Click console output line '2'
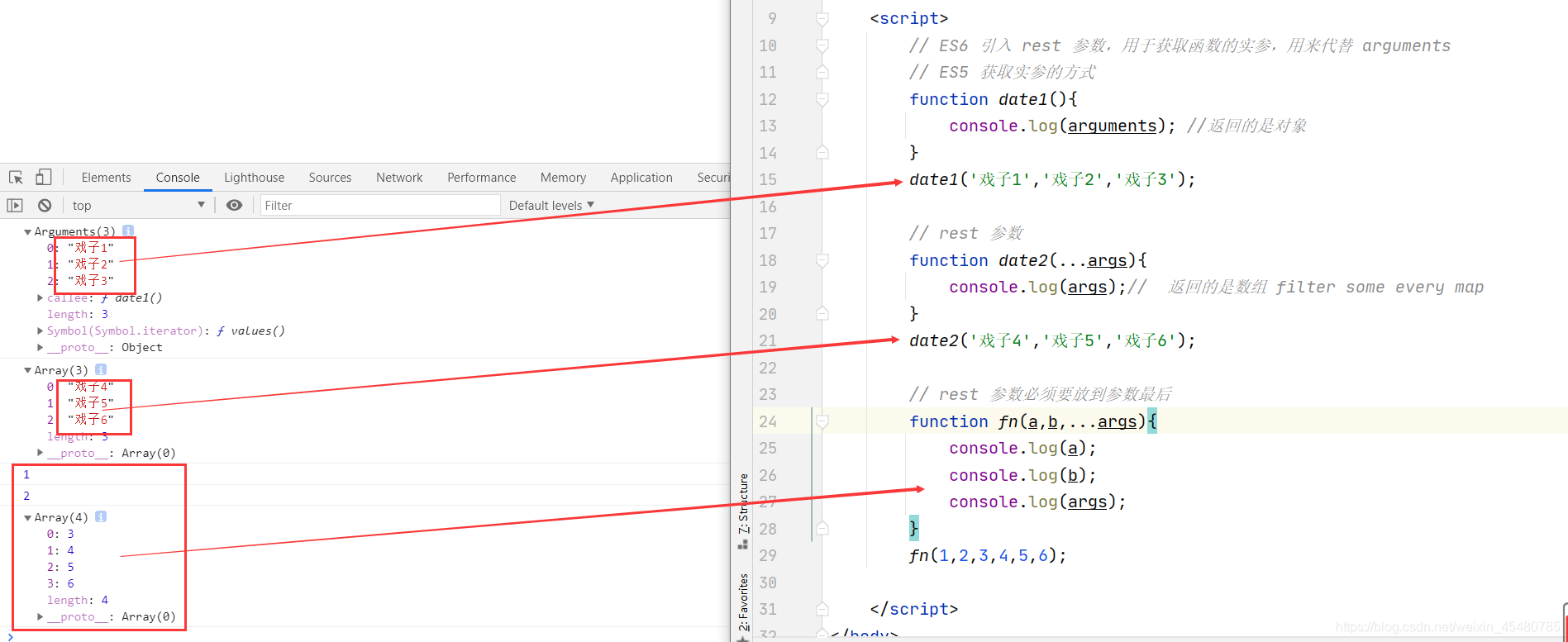Screen dimensions: 1568x642 26,496
